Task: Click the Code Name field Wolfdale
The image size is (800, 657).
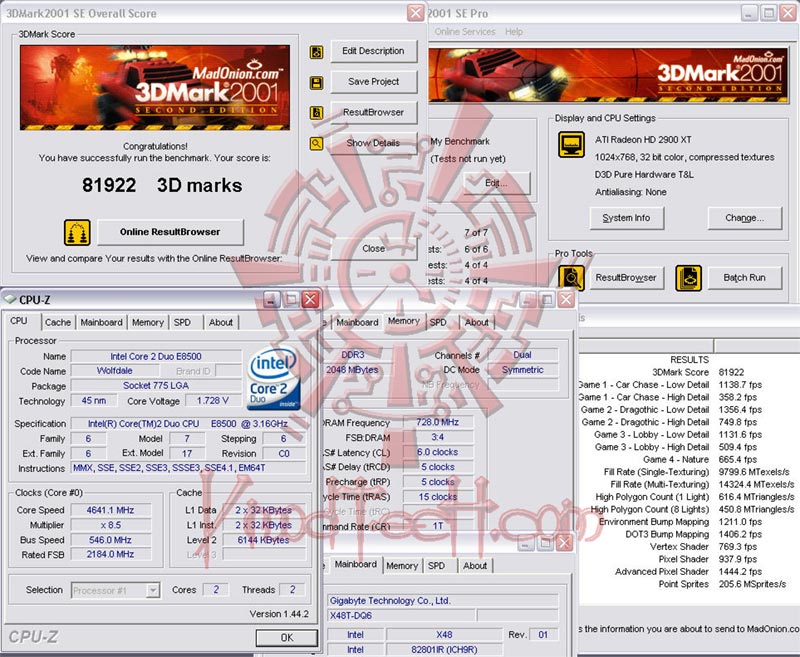Action: coord(114,371)
